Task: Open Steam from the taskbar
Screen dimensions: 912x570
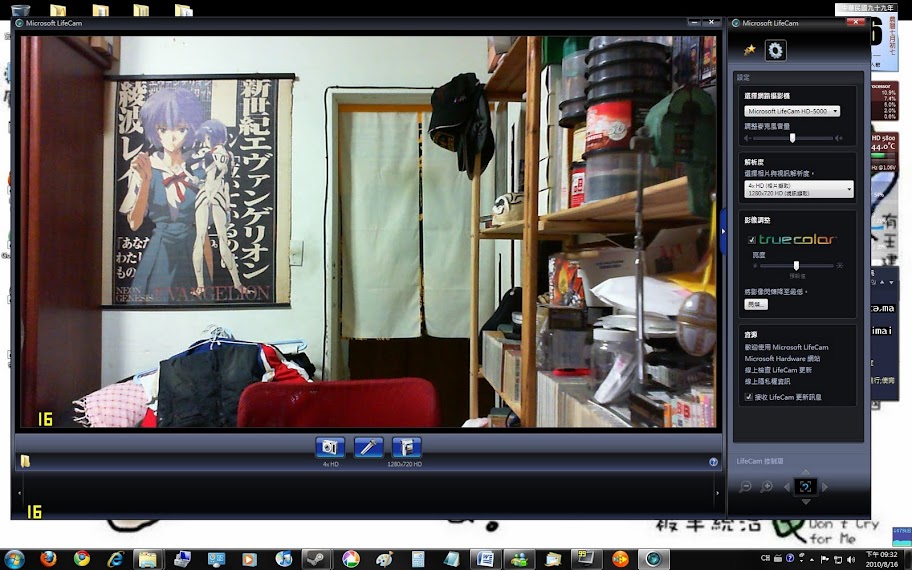Action: coord(317,560)
